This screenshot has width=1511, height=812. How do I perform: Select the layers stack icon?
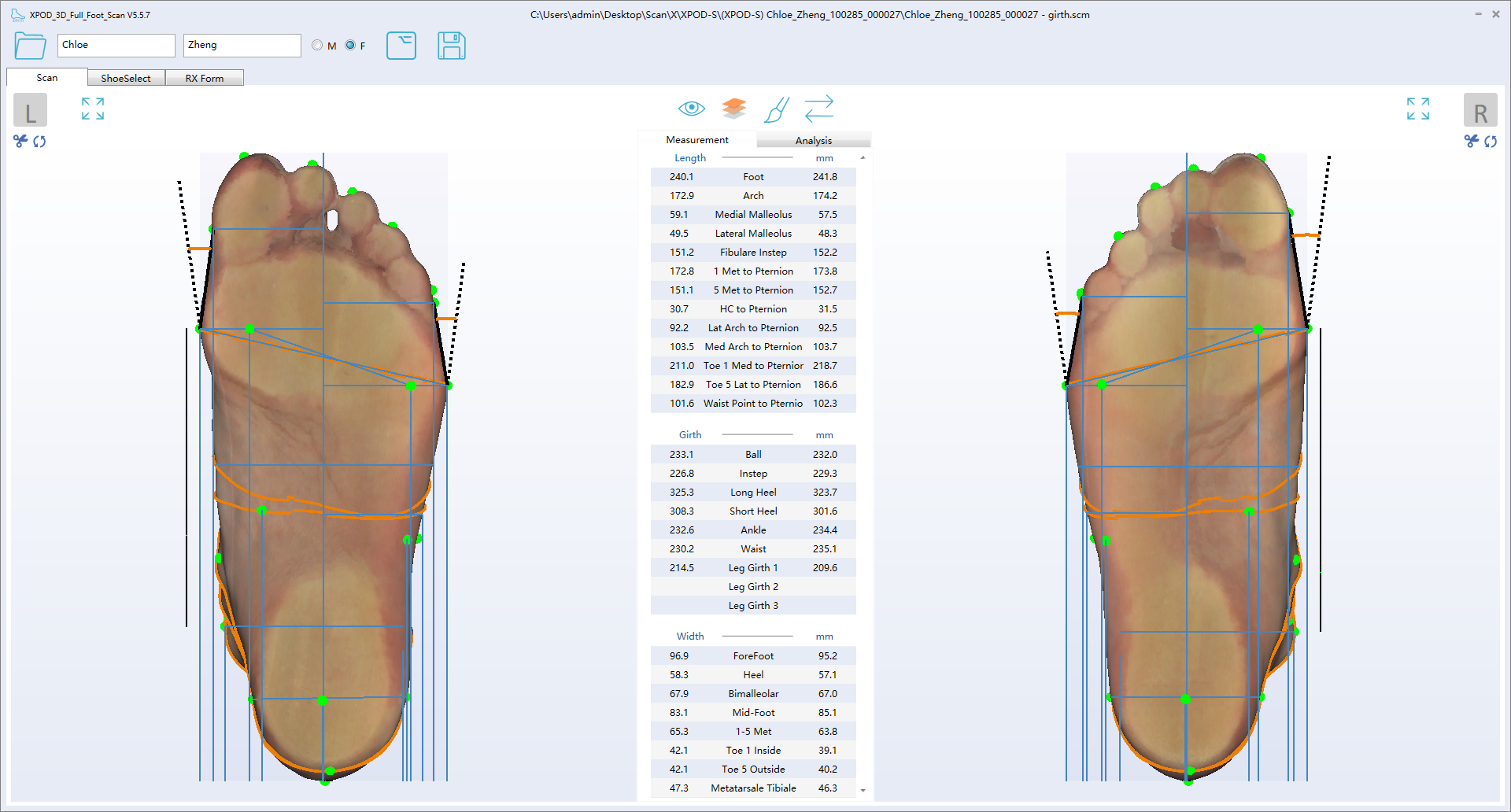pyautogui.click(x=733, y=109)
